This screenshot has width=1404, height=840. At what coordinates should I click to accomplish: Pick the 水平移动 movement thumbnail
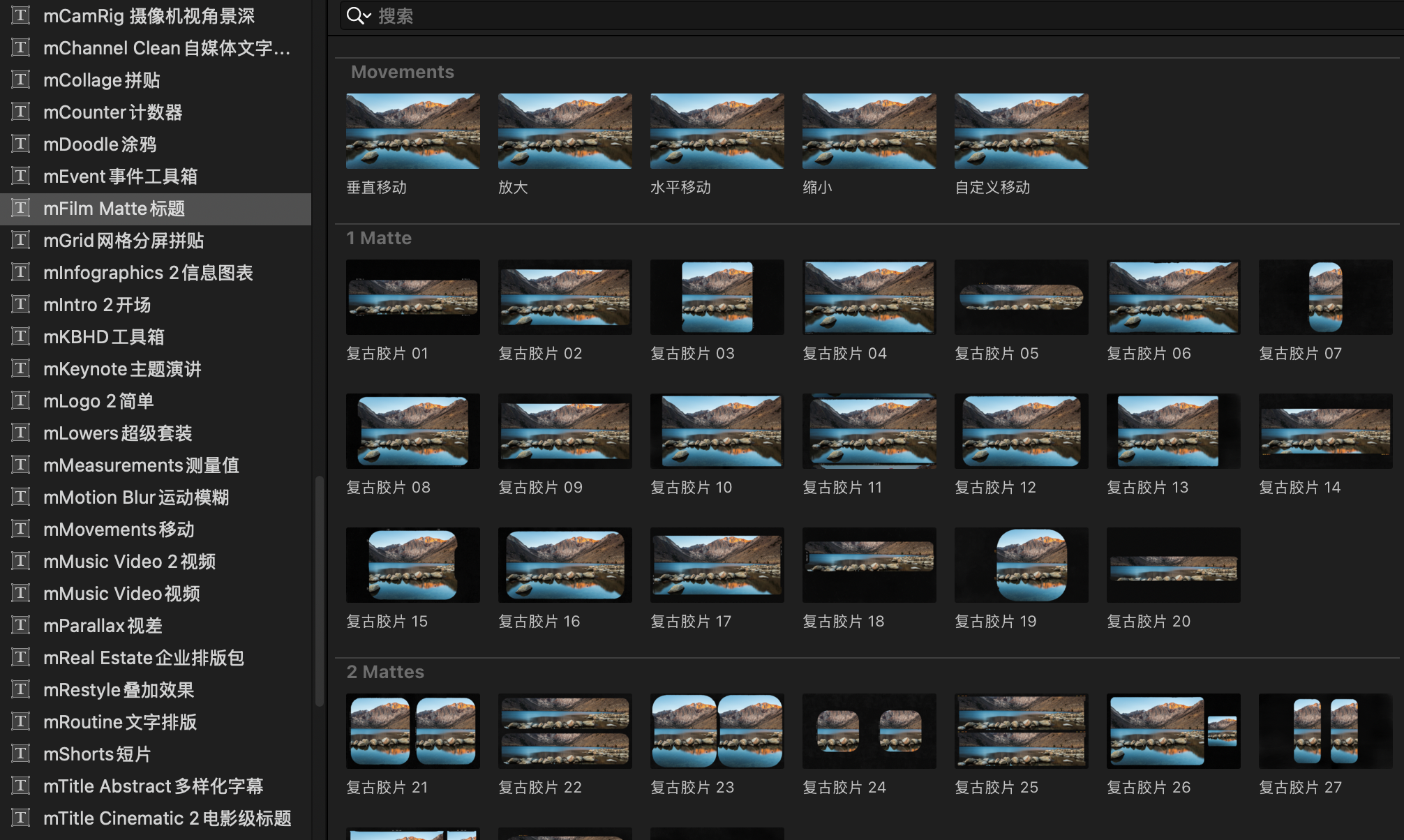[717, 131]
